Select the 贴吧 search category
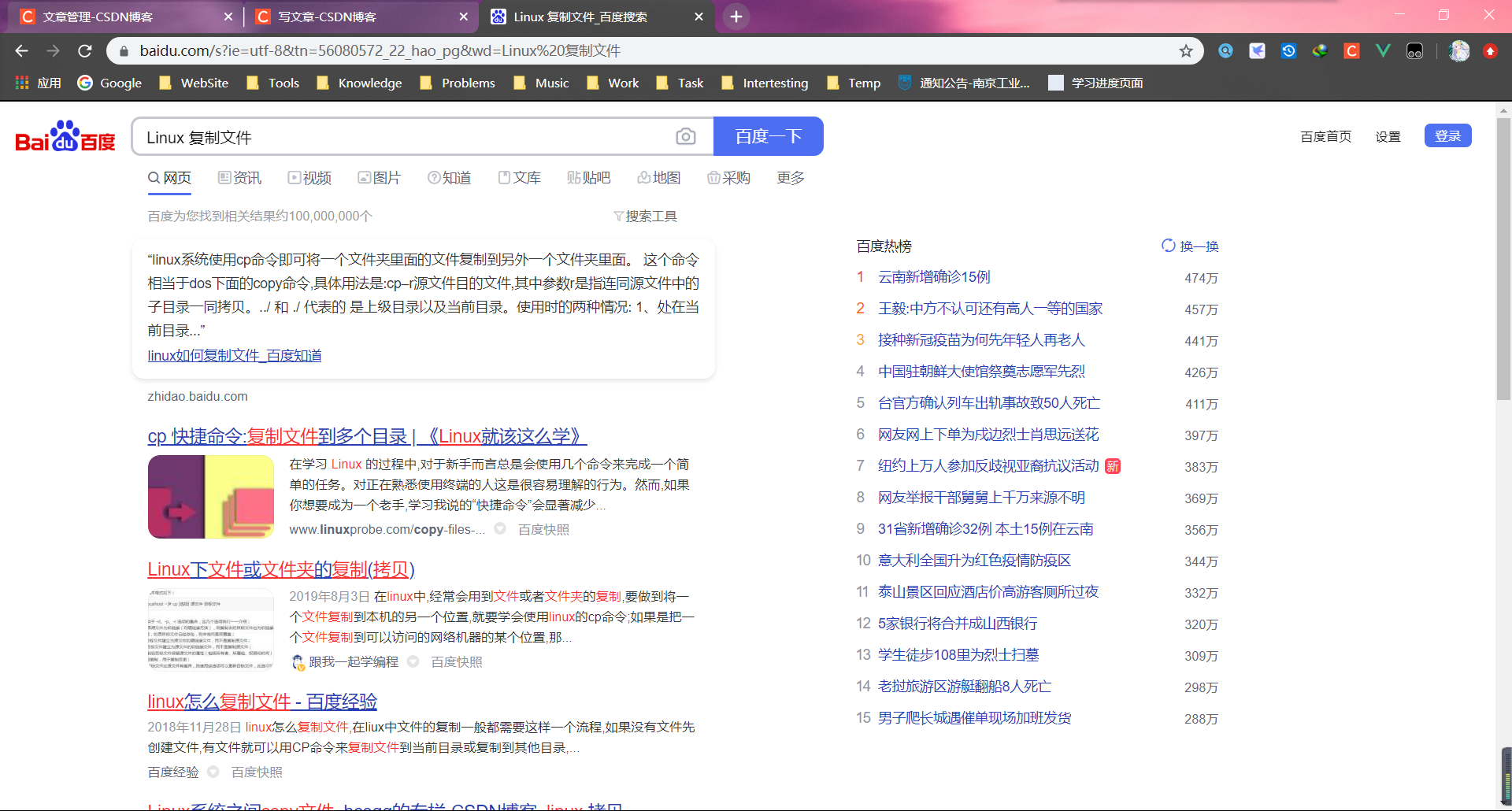1512x811 pixels. click(x=589, y=178)
